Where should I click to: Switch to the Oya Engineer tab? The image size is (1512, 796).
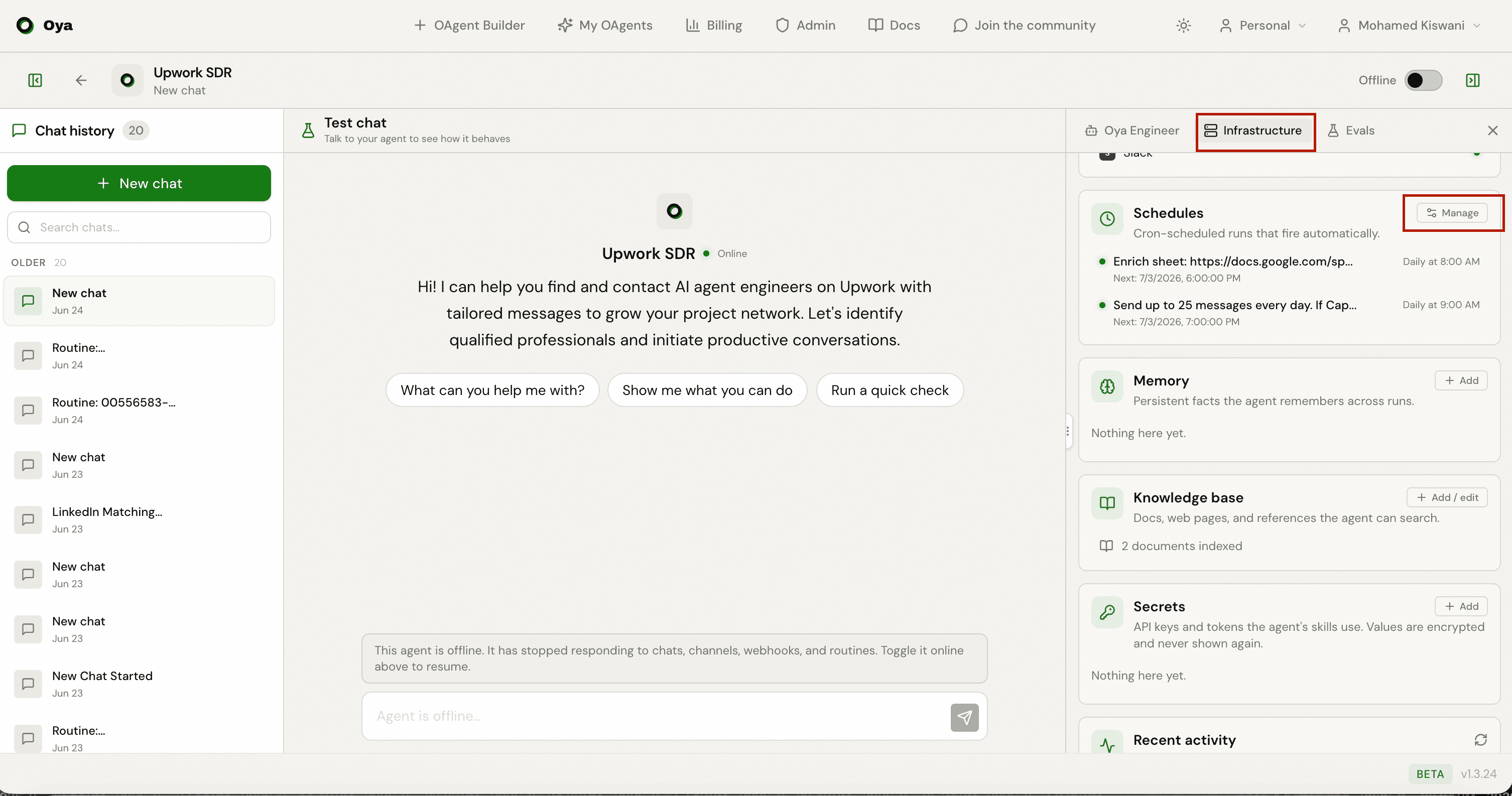1131,130
